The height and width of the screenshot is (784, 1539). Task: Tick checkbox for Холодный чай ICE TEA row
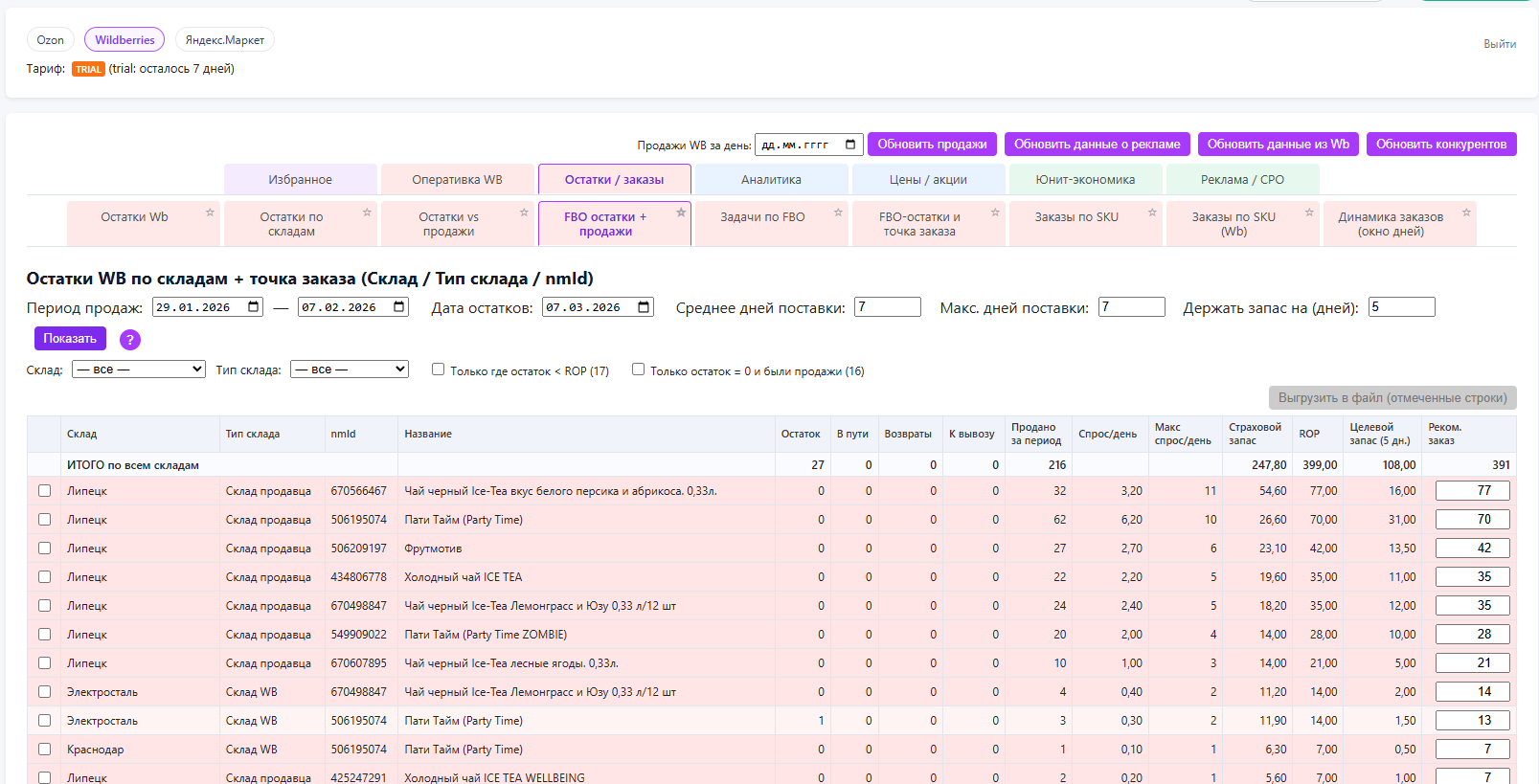click(44, 577)
